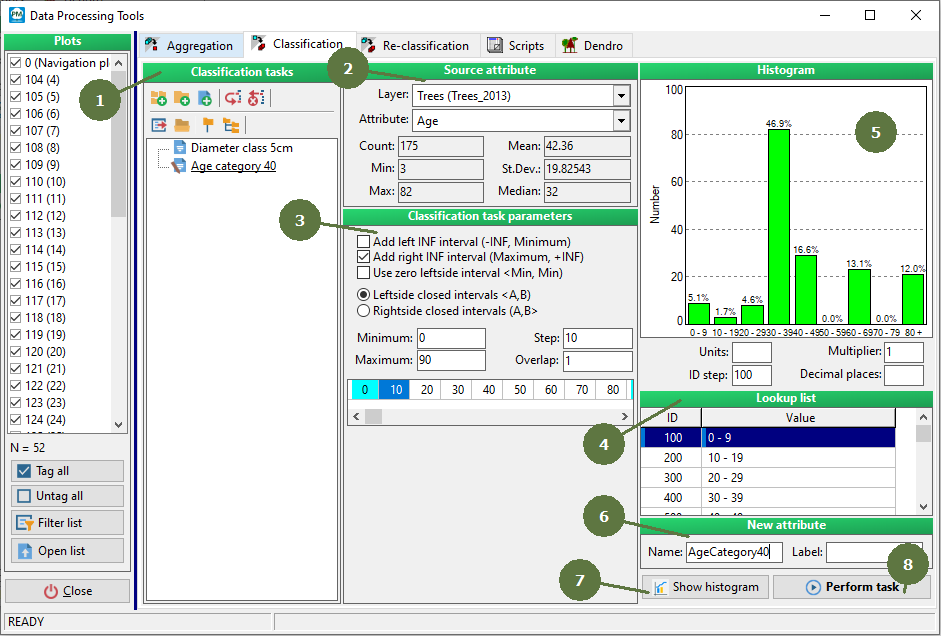Image resolution: width=941 pixels, height=636 pixels.
Task: Toggle checkbox for plot 110 (10)
Action: tap(15, 182)
